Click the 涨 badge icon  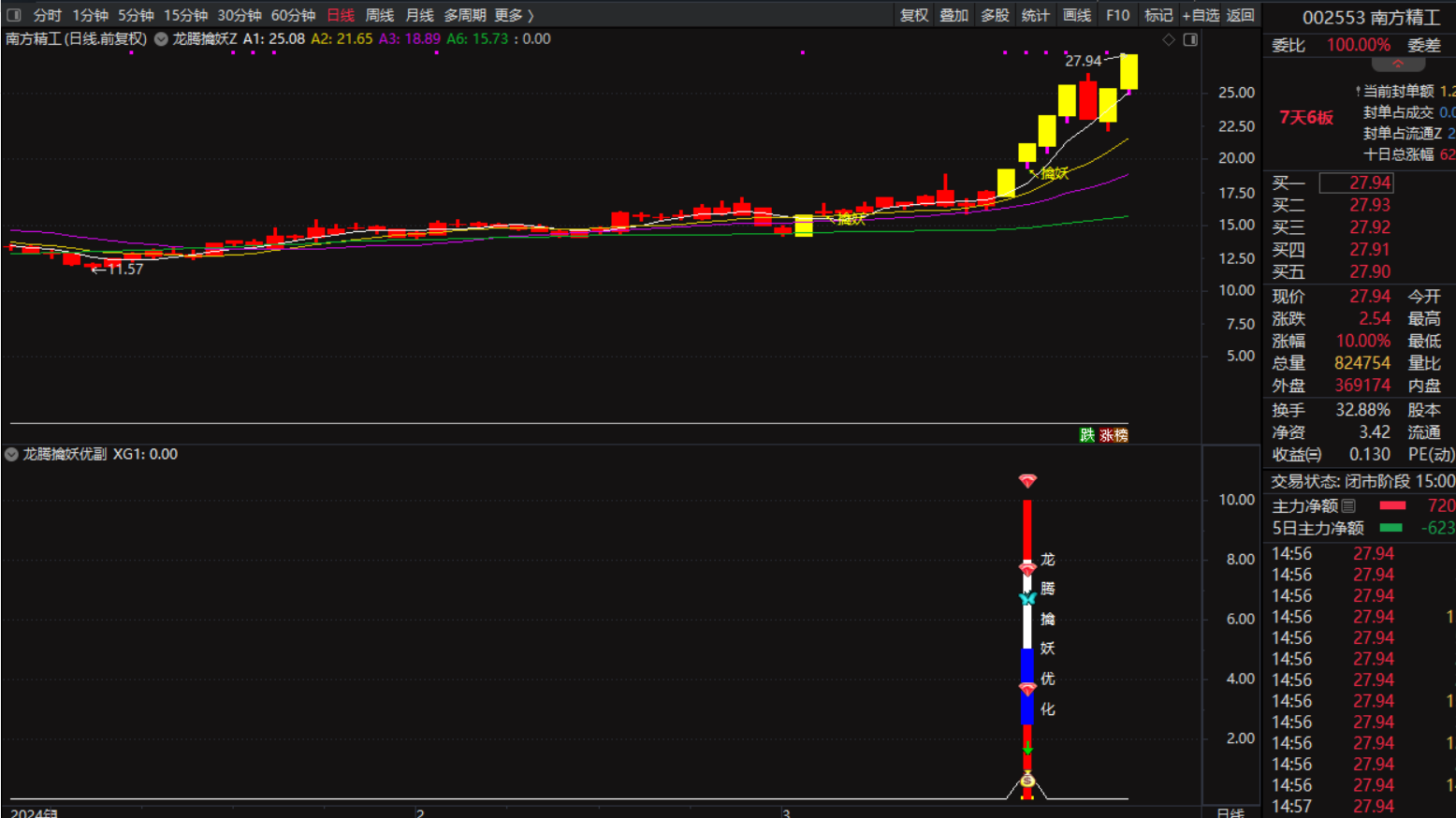tap(1106, 435)
